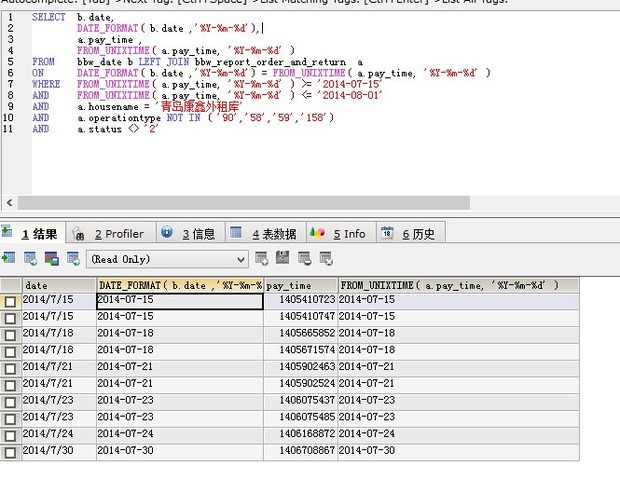Click the result grid icon on the 结果 tab

pyautogui.click(x=7, y=231)
